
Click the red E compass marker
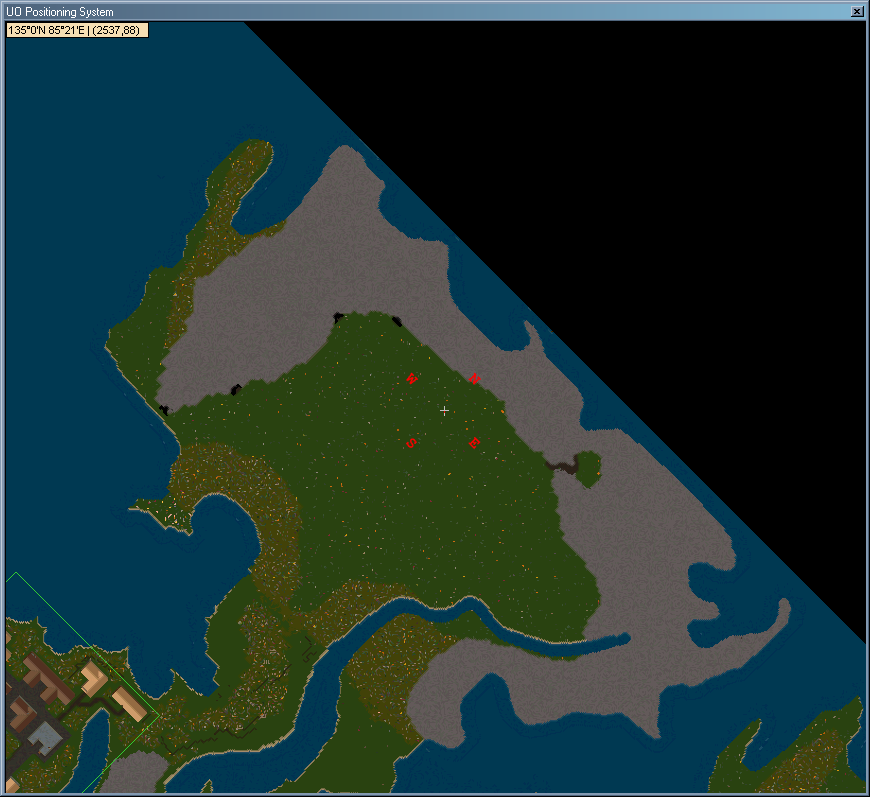(x=474, y=443)
